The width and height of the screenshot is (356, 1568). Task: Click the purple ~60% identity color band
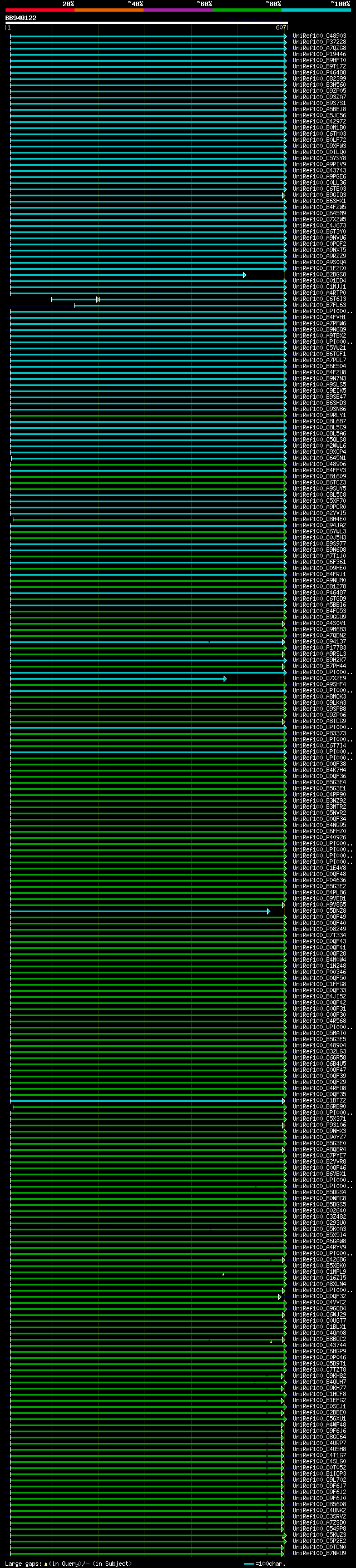[x=179, y=10]
